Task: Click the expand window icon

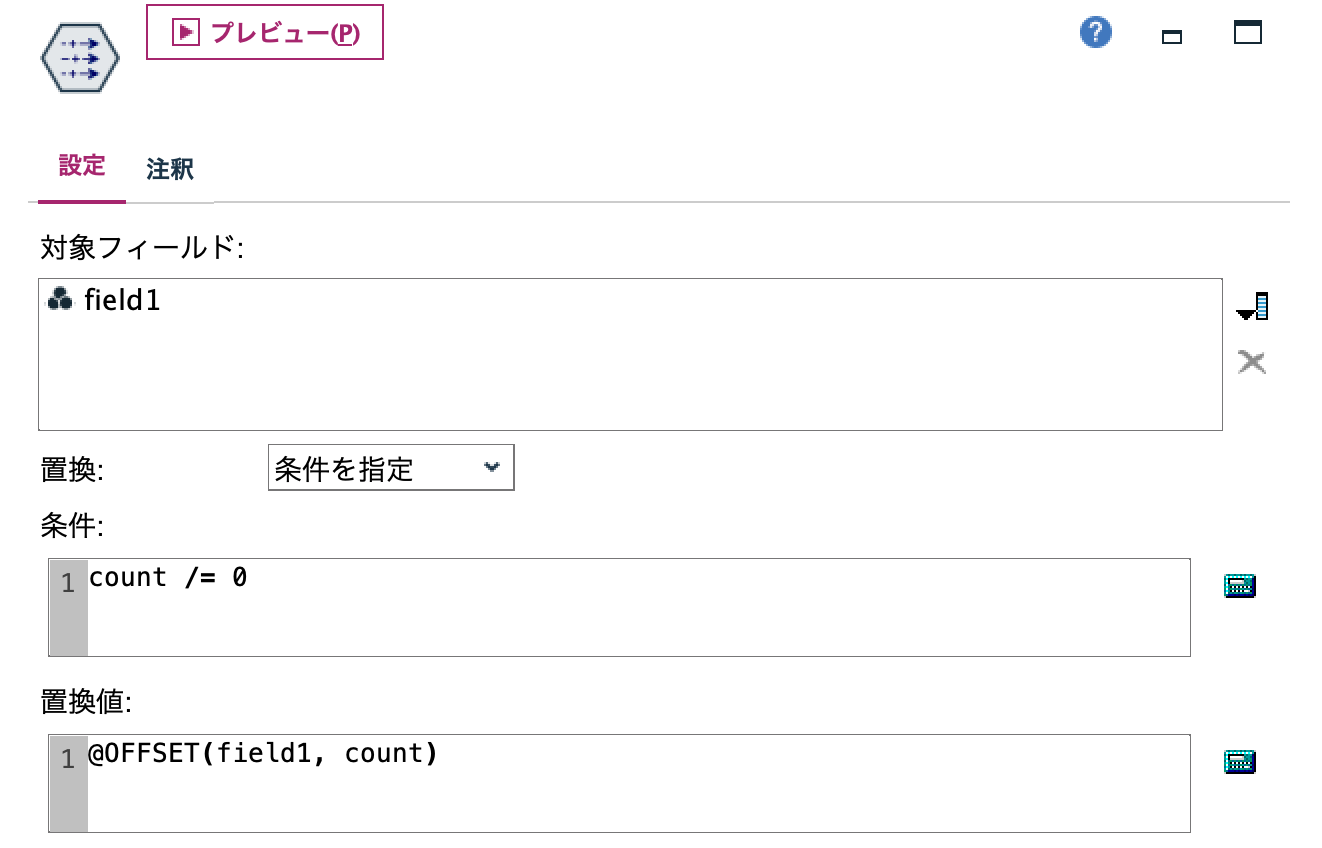Action: point(1247,32)
